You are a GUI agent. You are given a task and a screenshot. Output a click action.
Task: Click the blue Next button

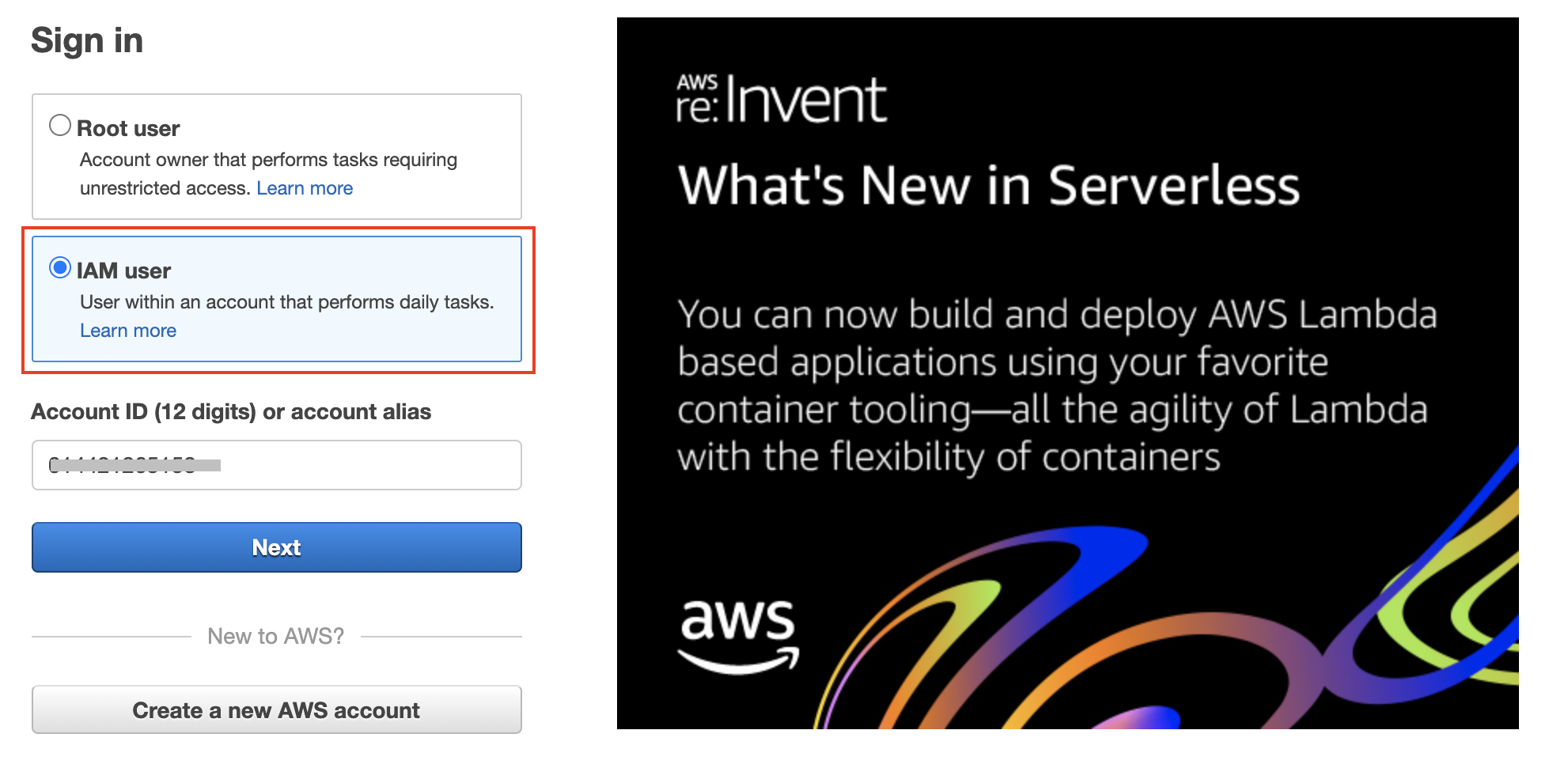(x=277, y=547)
